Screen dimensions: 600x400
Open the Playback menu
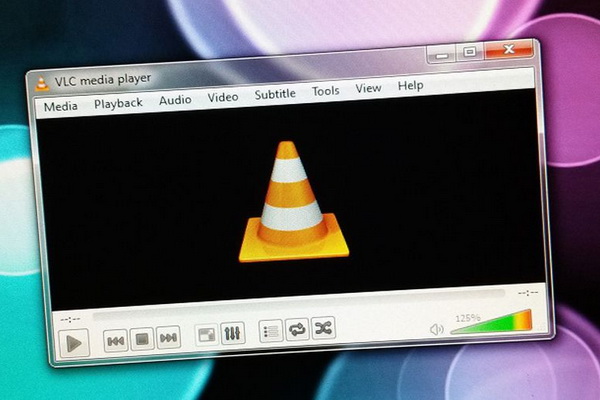[x=118, y=102]
